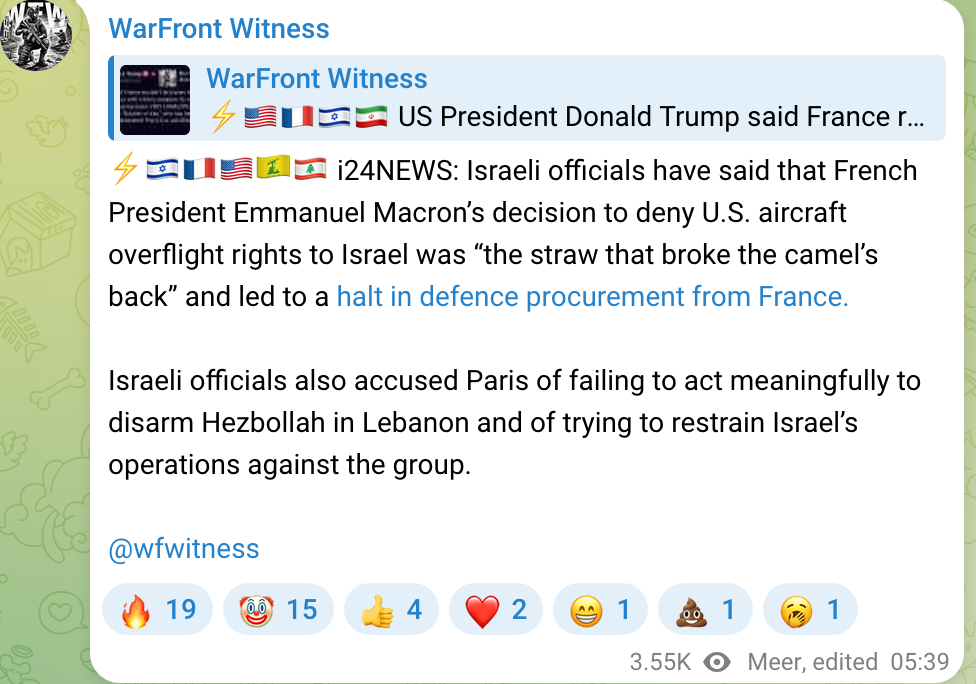Open the @wfwitness channel mention
This screenshot has width=976, height=684.
click(183, 548)
